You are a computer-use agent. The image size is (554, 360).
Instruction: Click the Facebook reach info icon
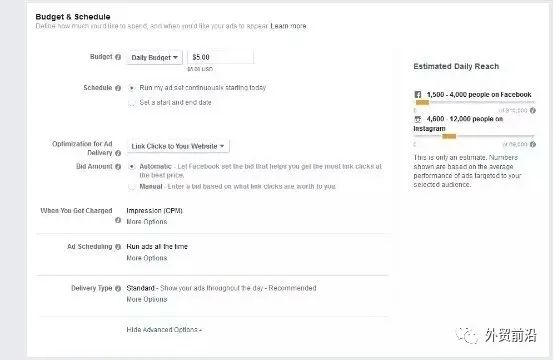[533, 111]
